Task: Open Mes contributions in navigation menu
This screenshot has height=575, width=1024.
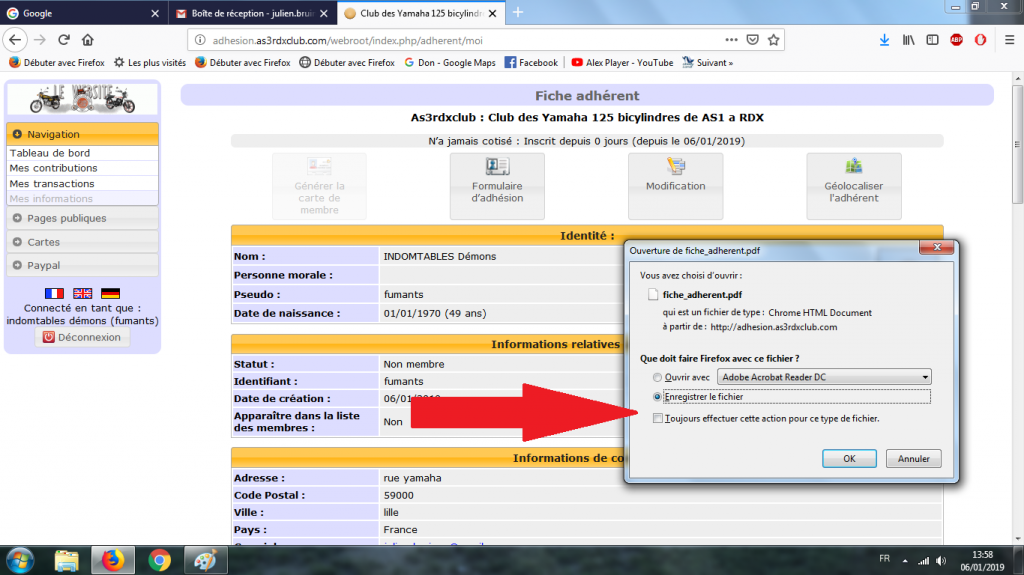Action: coord(54,168)
